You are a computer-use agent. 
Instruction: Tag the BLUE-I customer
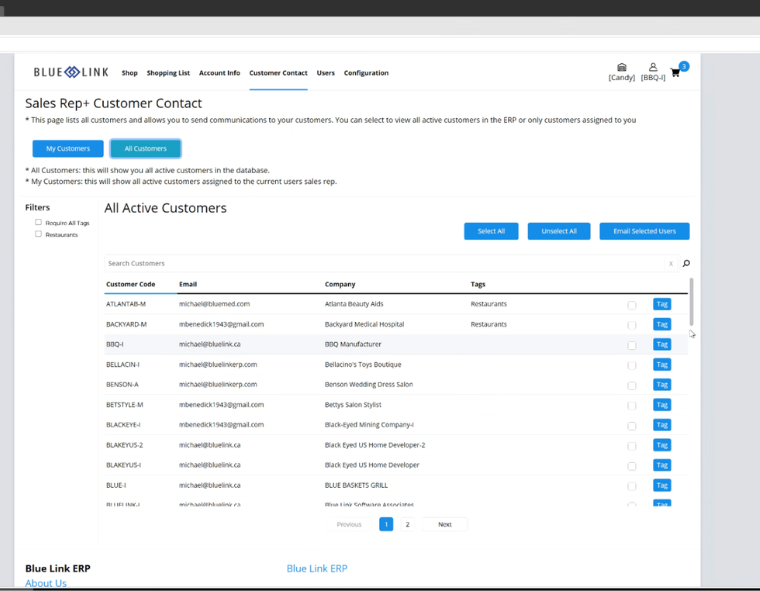(662, 485)
